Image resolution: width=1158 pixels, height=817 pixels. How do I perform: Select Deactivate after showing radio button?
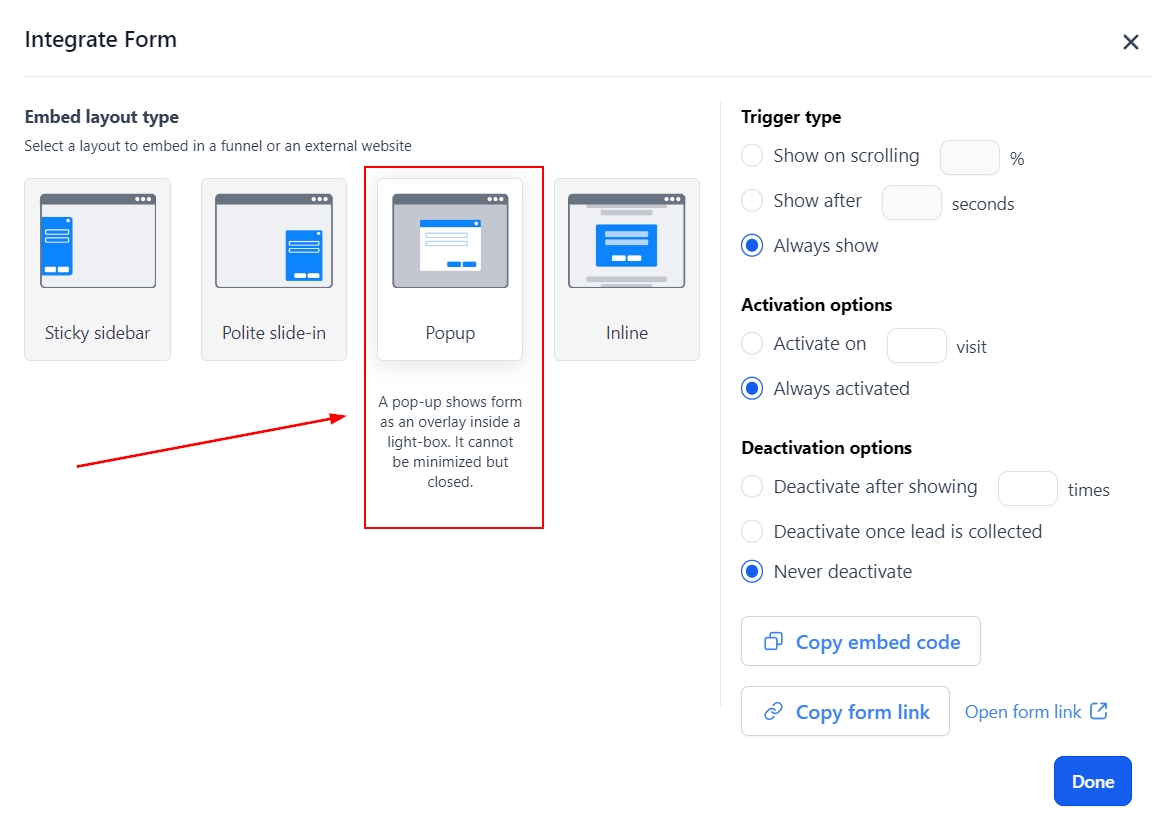(752, 487)
